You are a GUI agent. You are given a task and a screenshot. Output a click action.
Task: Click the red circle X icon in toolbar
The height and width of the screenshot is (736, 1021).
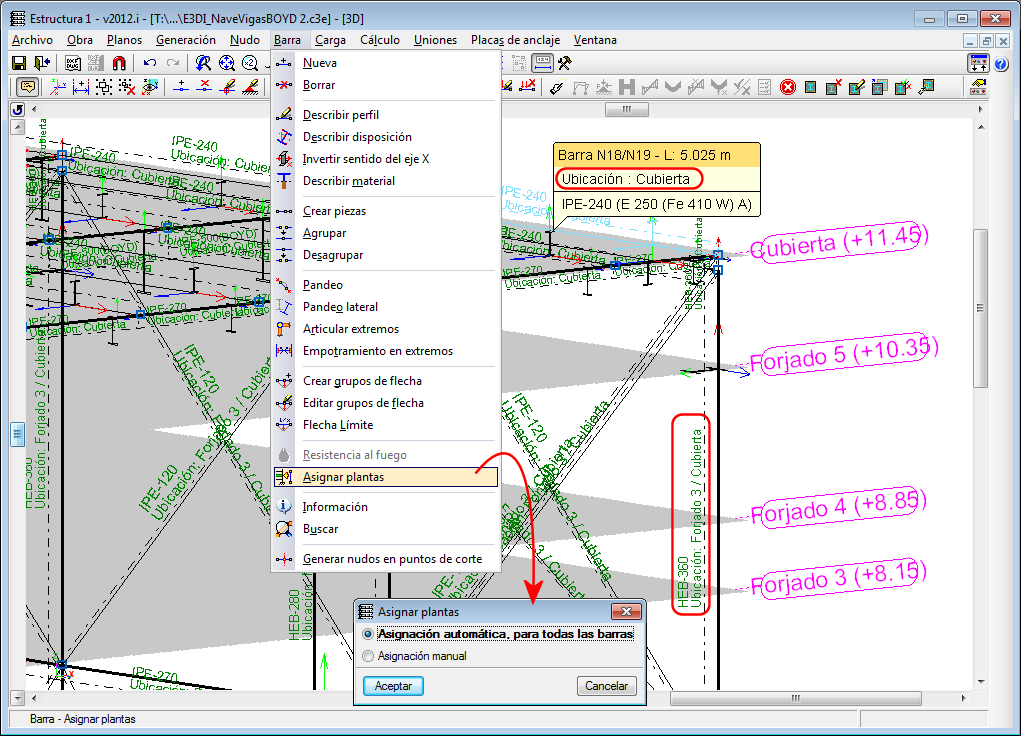pos(788,88)
